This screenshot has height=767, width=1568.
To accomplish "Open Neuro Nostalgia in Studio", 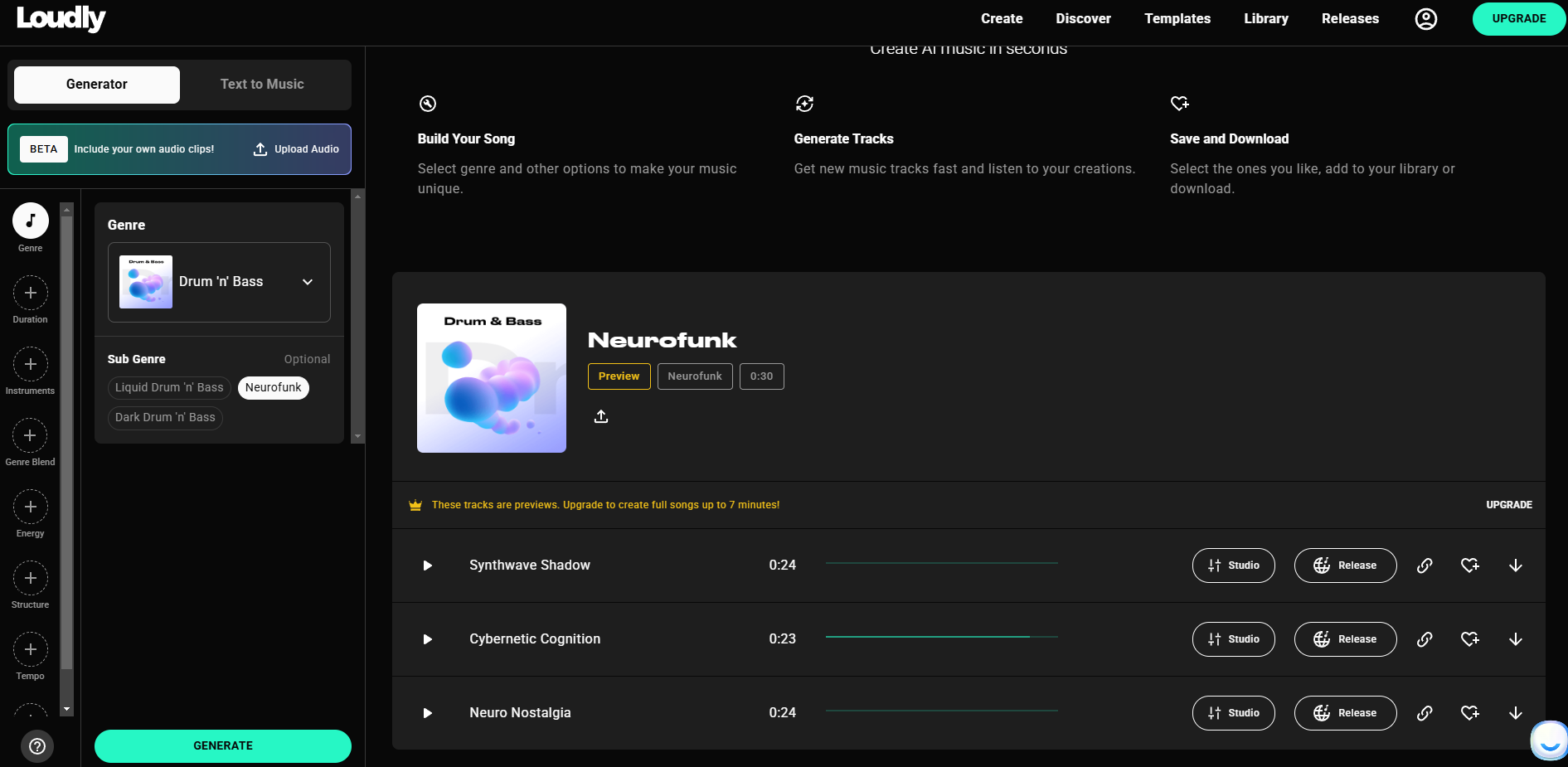I will 1233,713.
